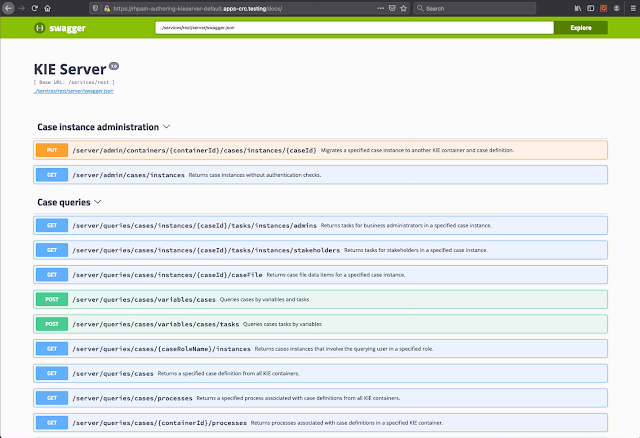This screenshot has height=438, width=640.
Task: Bookmark this page with the star icon
Action: (403, 8)
